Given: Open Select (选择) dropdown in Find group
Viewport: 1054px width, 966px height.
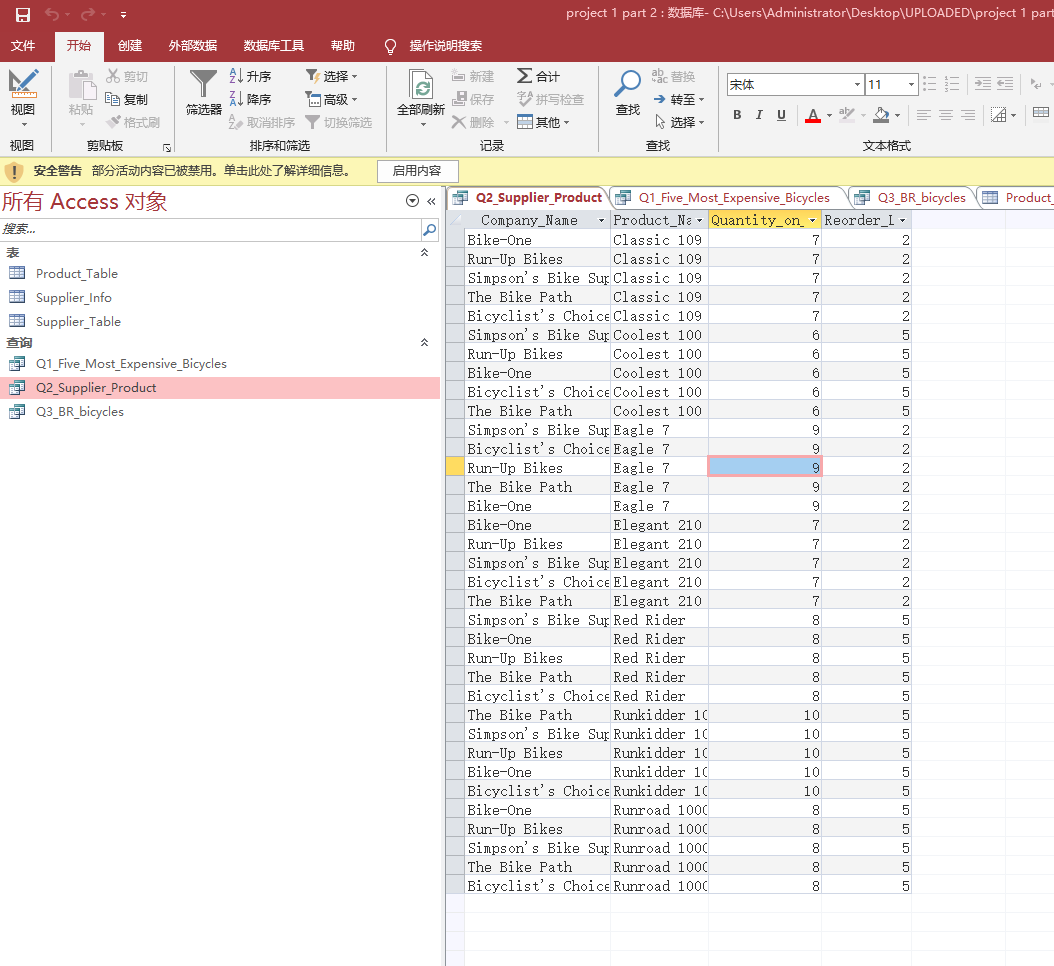Looking at the screenshot, I should click(679, 122).
